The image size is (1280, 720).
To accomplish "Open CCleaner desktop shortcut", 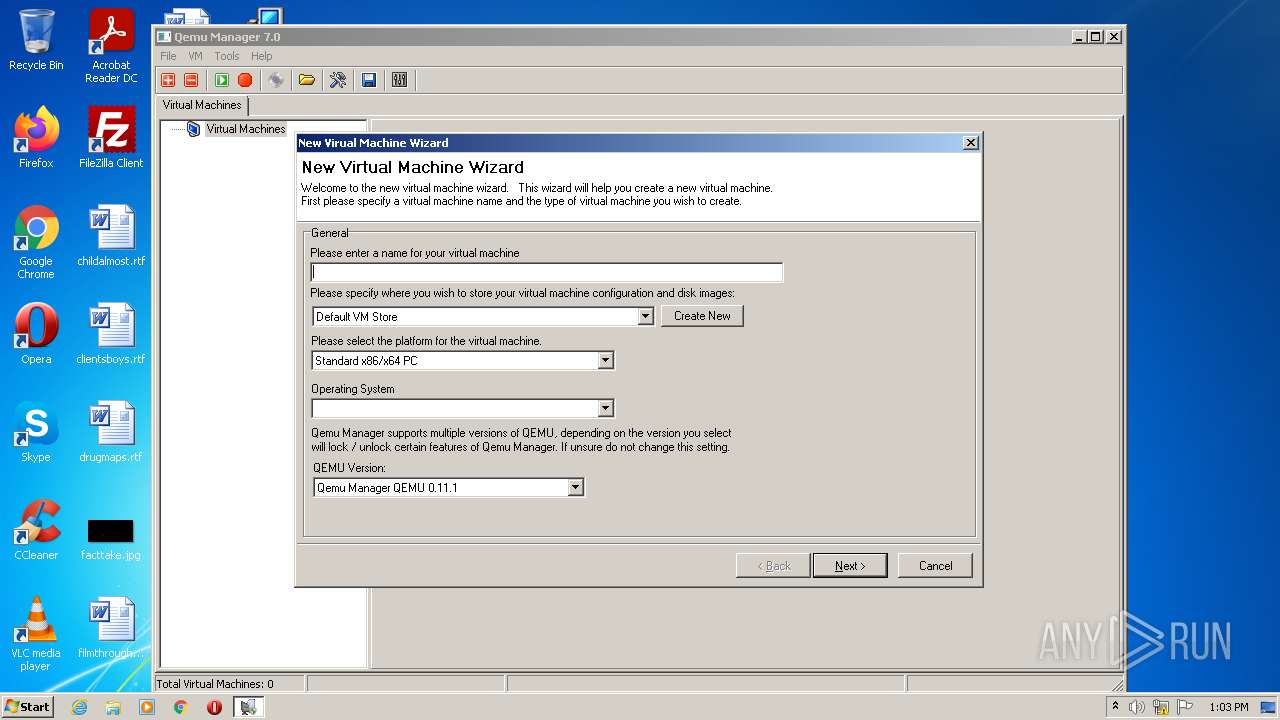I will pyautogui.click(x=36, y=531).
